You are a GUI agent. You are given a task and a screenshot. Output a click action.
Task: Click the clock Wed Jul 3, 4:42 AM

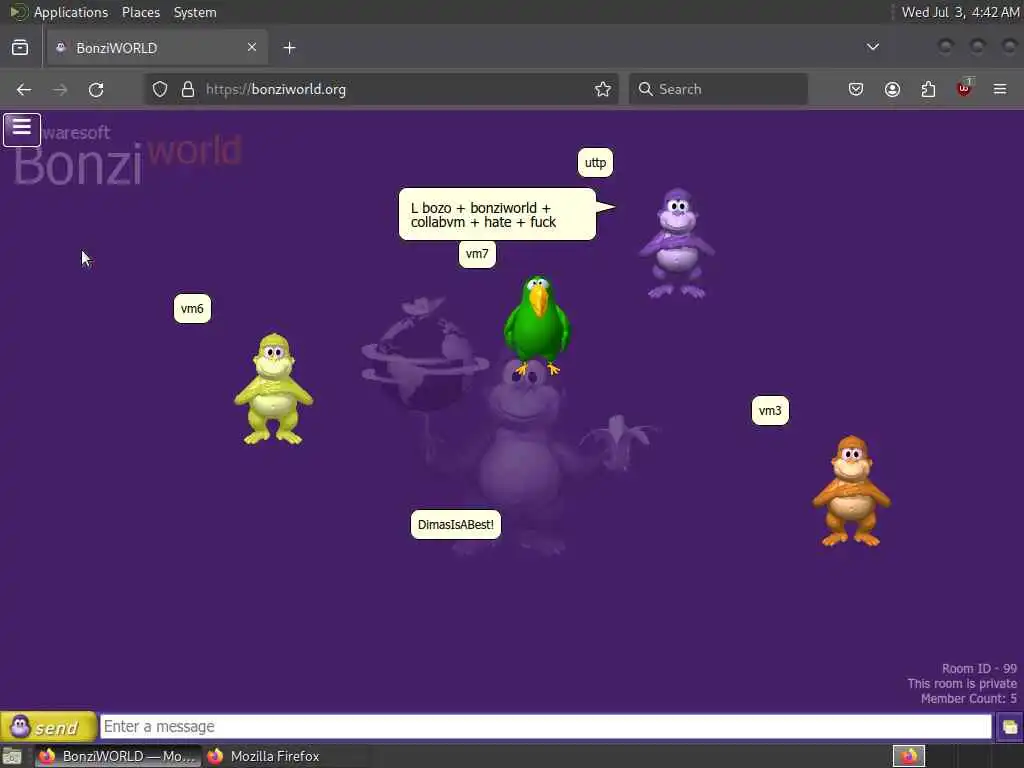[x=960, y=12]
